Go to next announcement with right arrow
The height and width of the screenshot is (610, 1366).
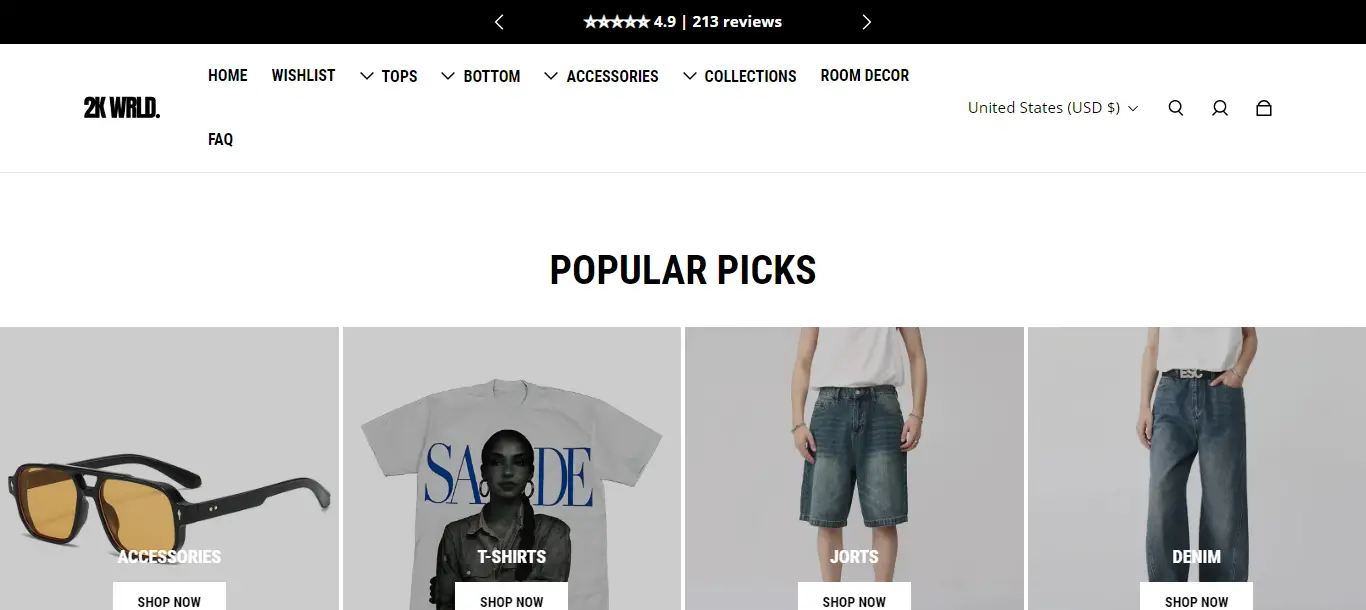[x=866, y=22]
